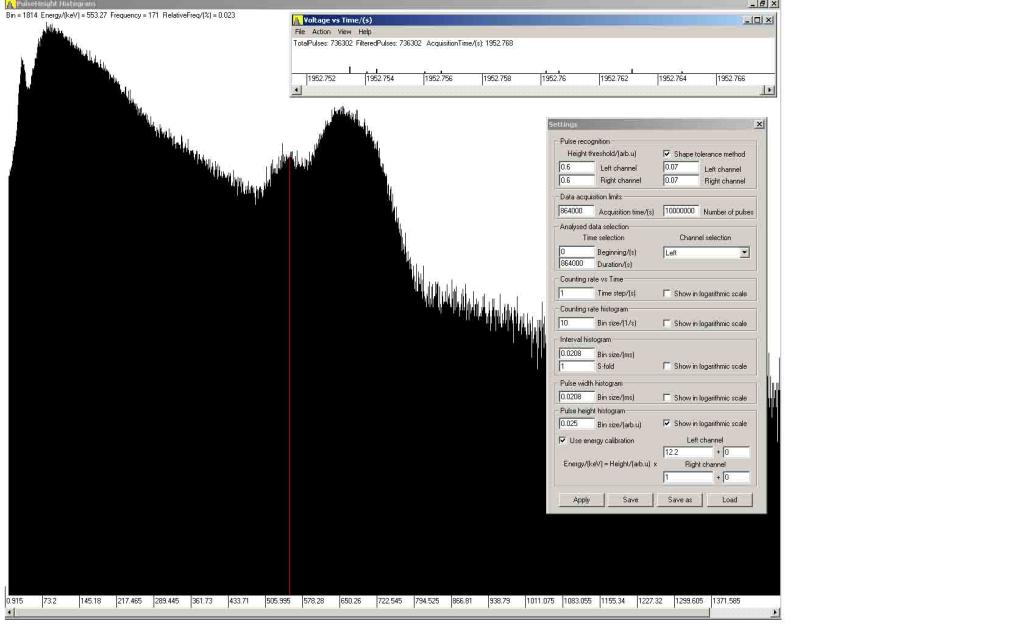Viewport: 1024px width, 640px height.
Task: Open the Channel selection dropdown
Action: tap(744, 254)
